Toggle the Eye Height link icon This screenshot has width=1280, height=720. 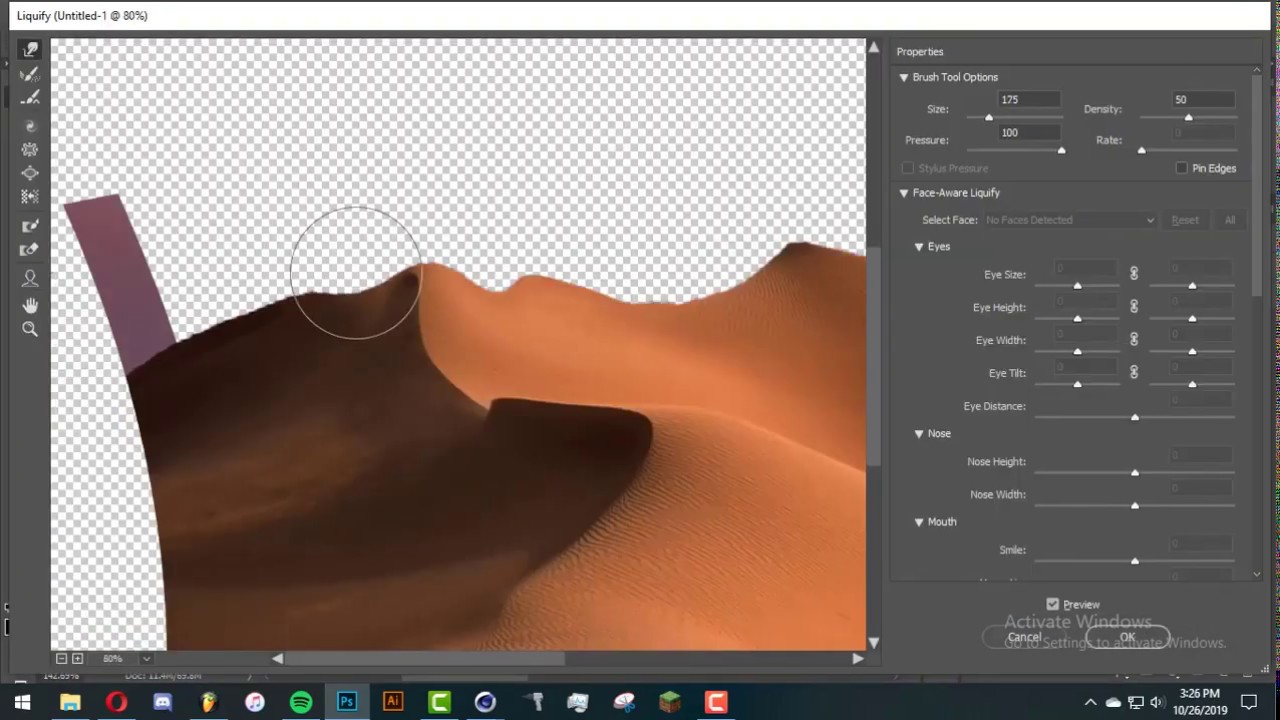click(x=1134, y=306)
